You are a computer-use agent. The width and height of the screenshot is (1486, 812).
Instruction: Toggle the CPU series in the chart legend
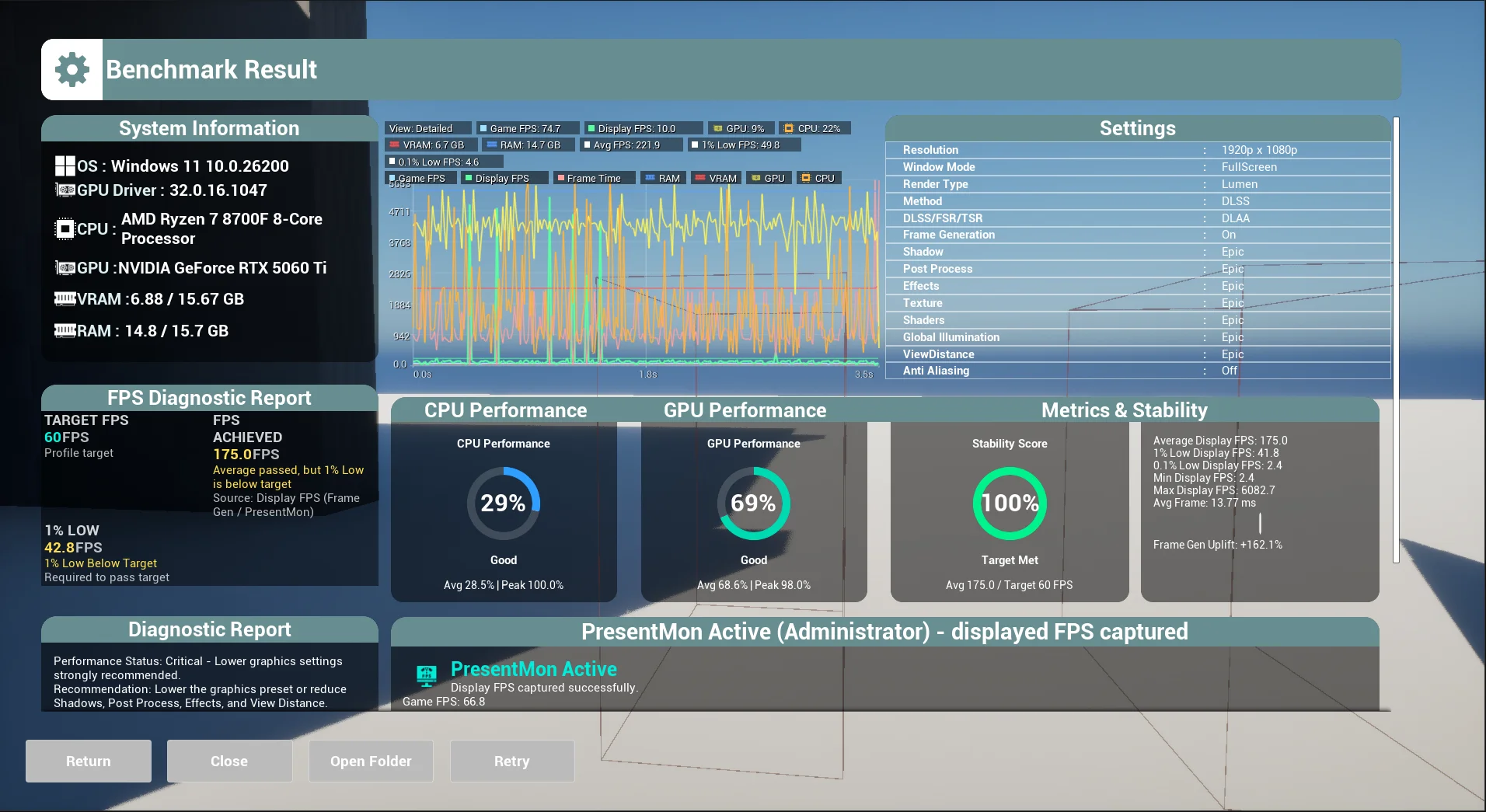tap(818, 179)
